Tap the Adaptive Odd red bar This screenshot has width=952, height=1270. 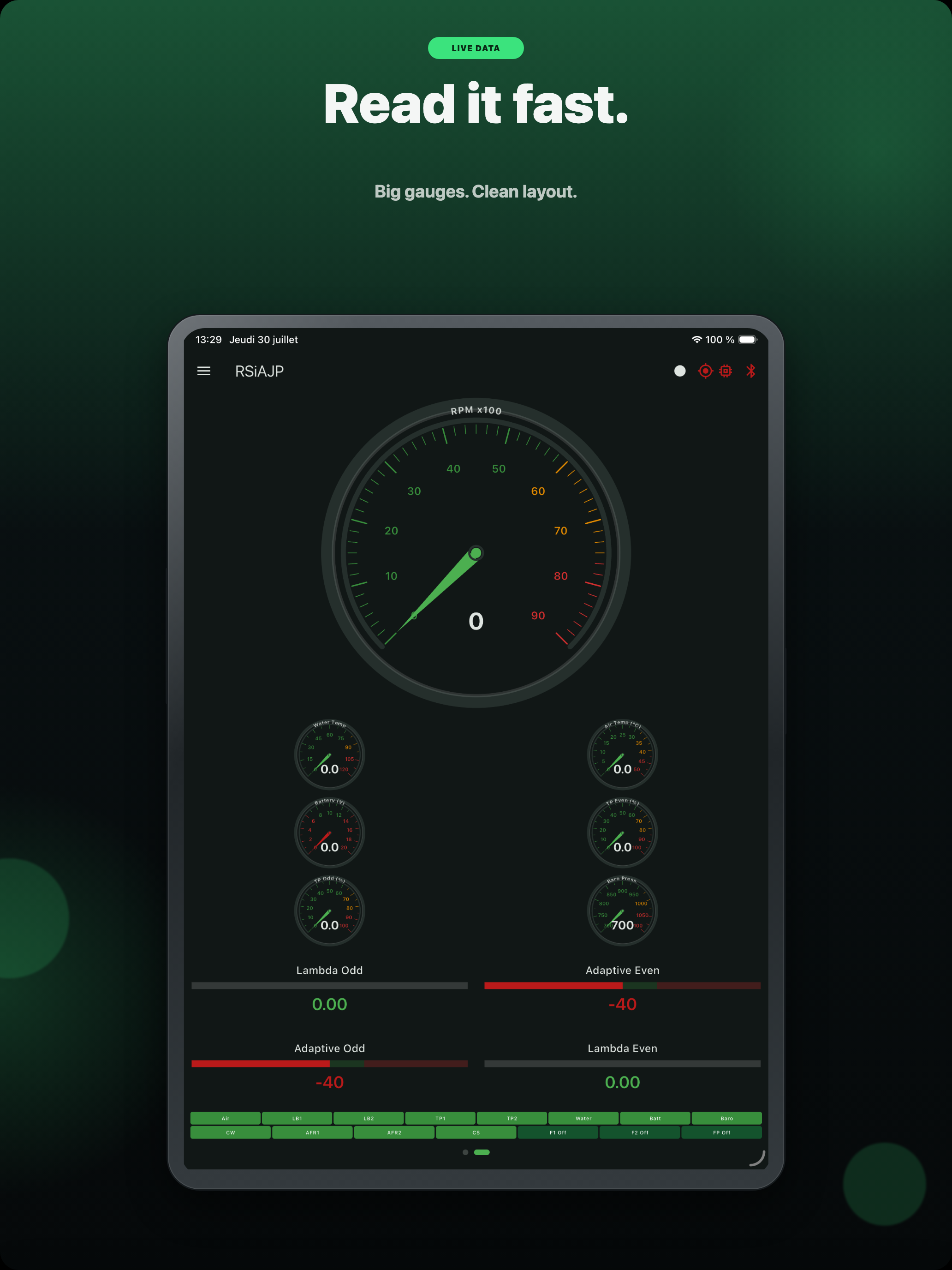(x=329, y=1063)
